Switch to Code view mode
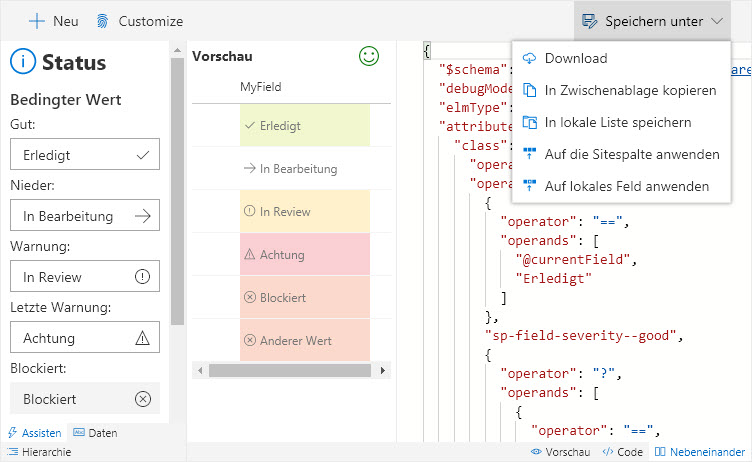Image resolution: width=752 pixels, height=462 pixels. [x=622, y=452]
